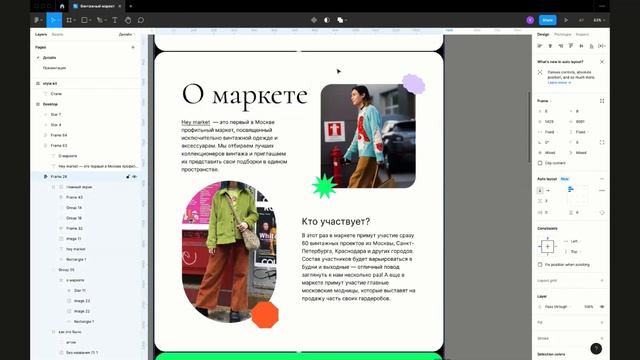Switch to the Inspect tab
The height and width of the screenshot is (360, 640).
click(582, 35)
